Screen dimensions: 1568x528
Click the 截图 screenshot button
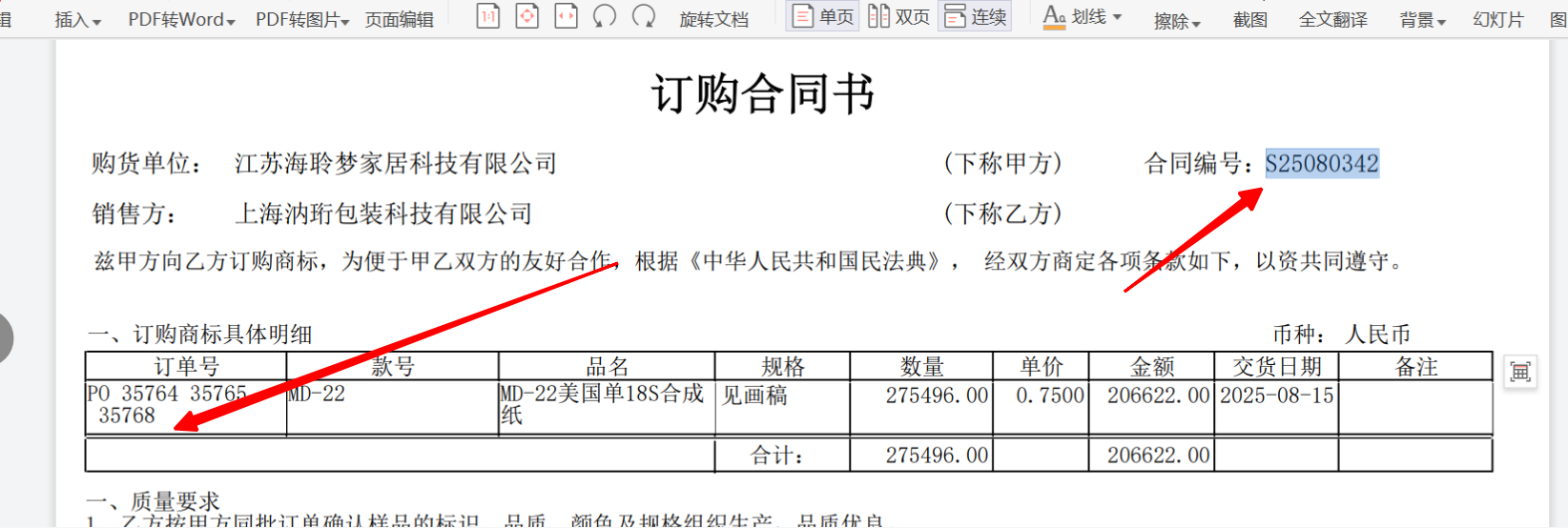click(1249, 20)
